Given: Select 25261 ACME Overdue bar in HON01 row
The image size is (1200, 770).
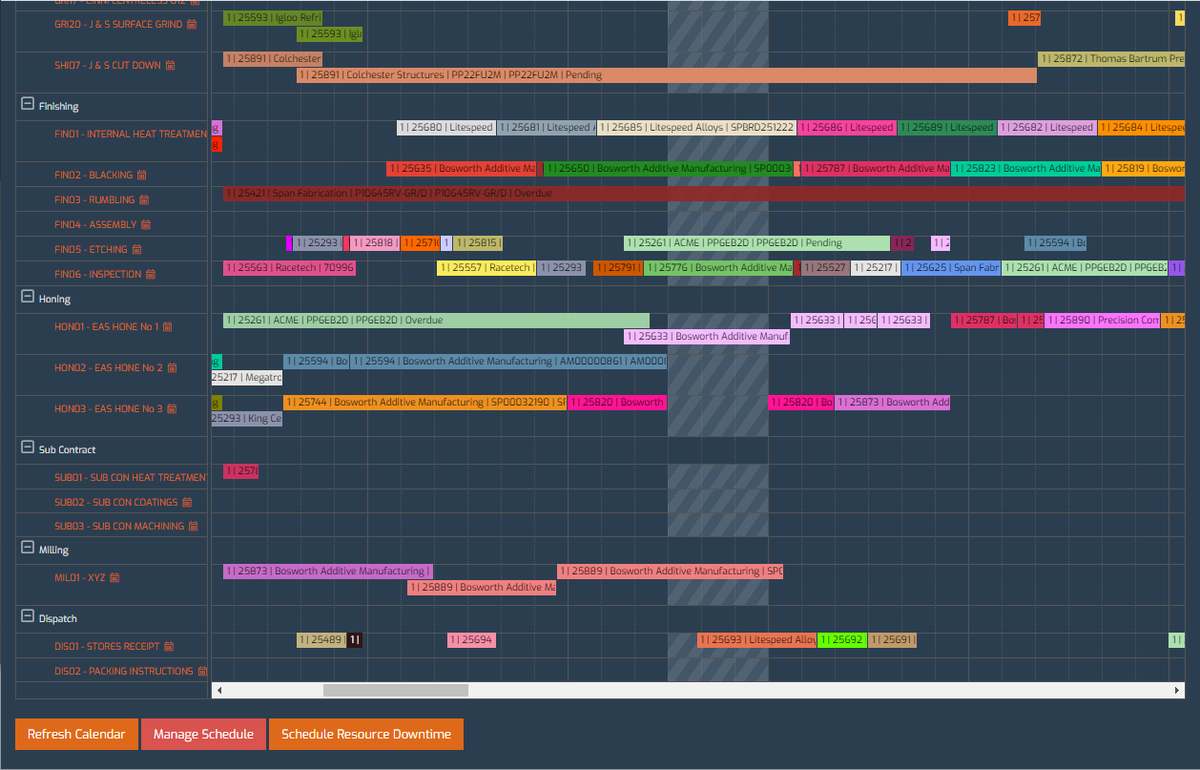Looking at the screenshot, I should 436,320.
